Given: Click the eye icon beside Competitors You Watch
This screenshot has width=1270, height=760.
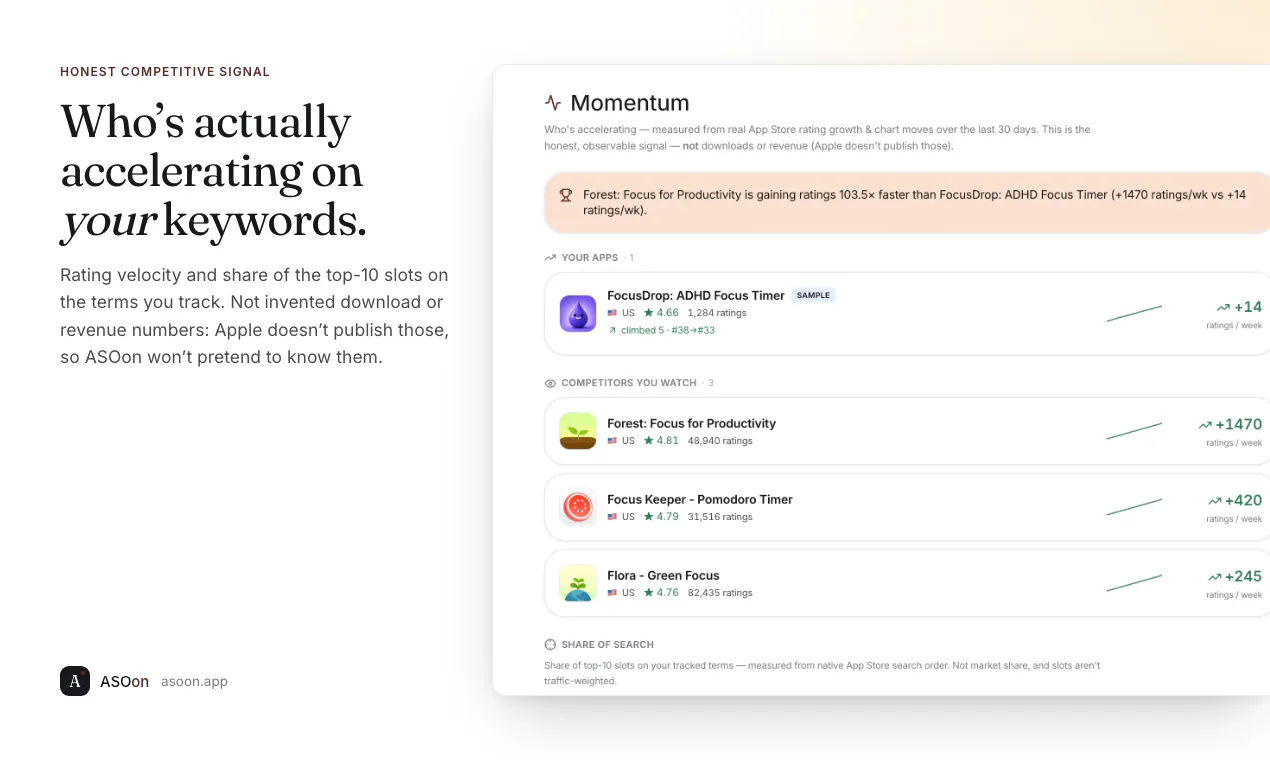Looking at the screenshot, I should [550, 383].
